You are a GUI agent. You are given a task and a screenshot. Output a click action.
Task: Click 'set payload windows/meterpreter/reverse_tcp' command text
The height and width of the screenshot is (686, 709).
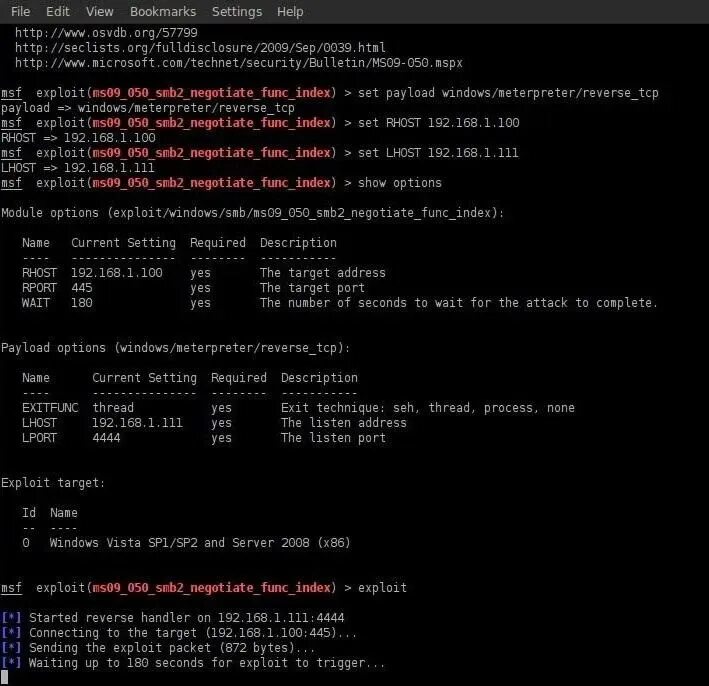(x=508, y=93)
